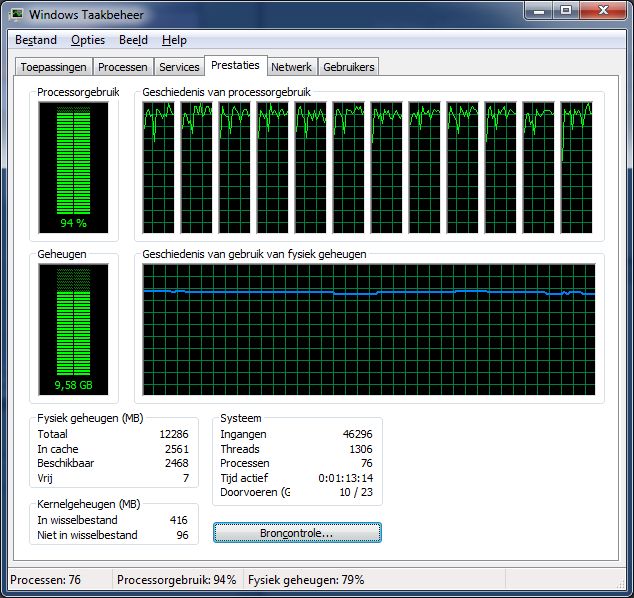Image resolution: width=634 pixels, height=598 pixels.
Task: Open the Bestand menu
Action: pyautogui.click(x=36, y=40)
